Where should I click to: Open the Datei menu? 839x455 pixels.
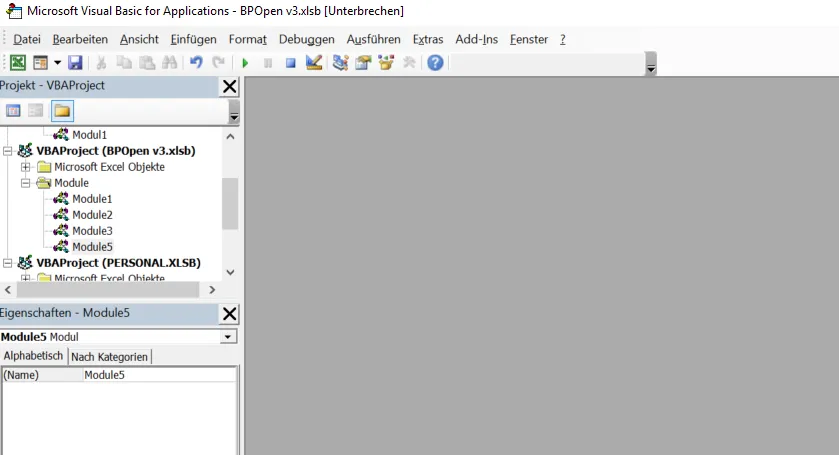(x=27, y=40)
